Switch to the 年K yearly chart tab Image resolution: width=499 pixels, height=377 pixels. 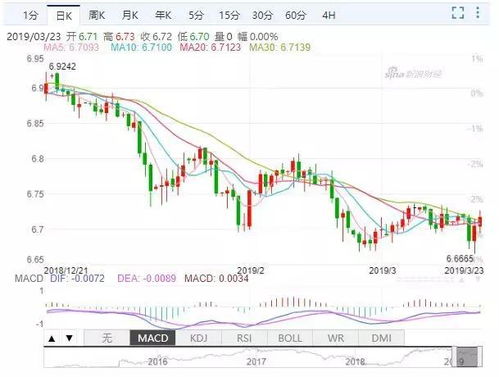[163, 15]
